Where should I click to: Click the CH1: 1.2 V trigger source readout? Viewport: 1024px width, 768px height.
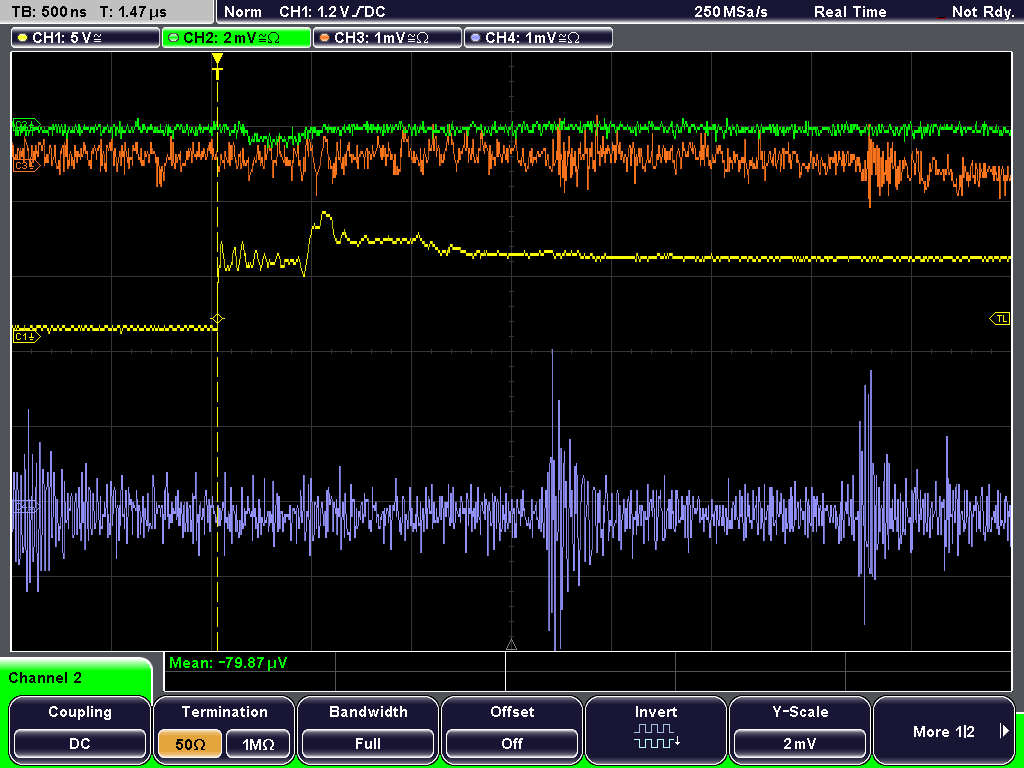click(x=332, y=12)
